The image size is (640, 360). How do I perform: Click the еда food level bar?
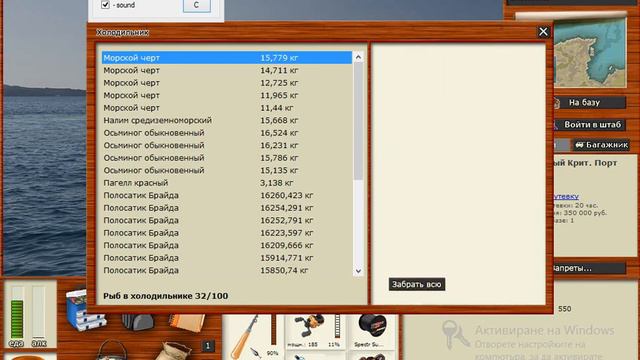[17, 312]
